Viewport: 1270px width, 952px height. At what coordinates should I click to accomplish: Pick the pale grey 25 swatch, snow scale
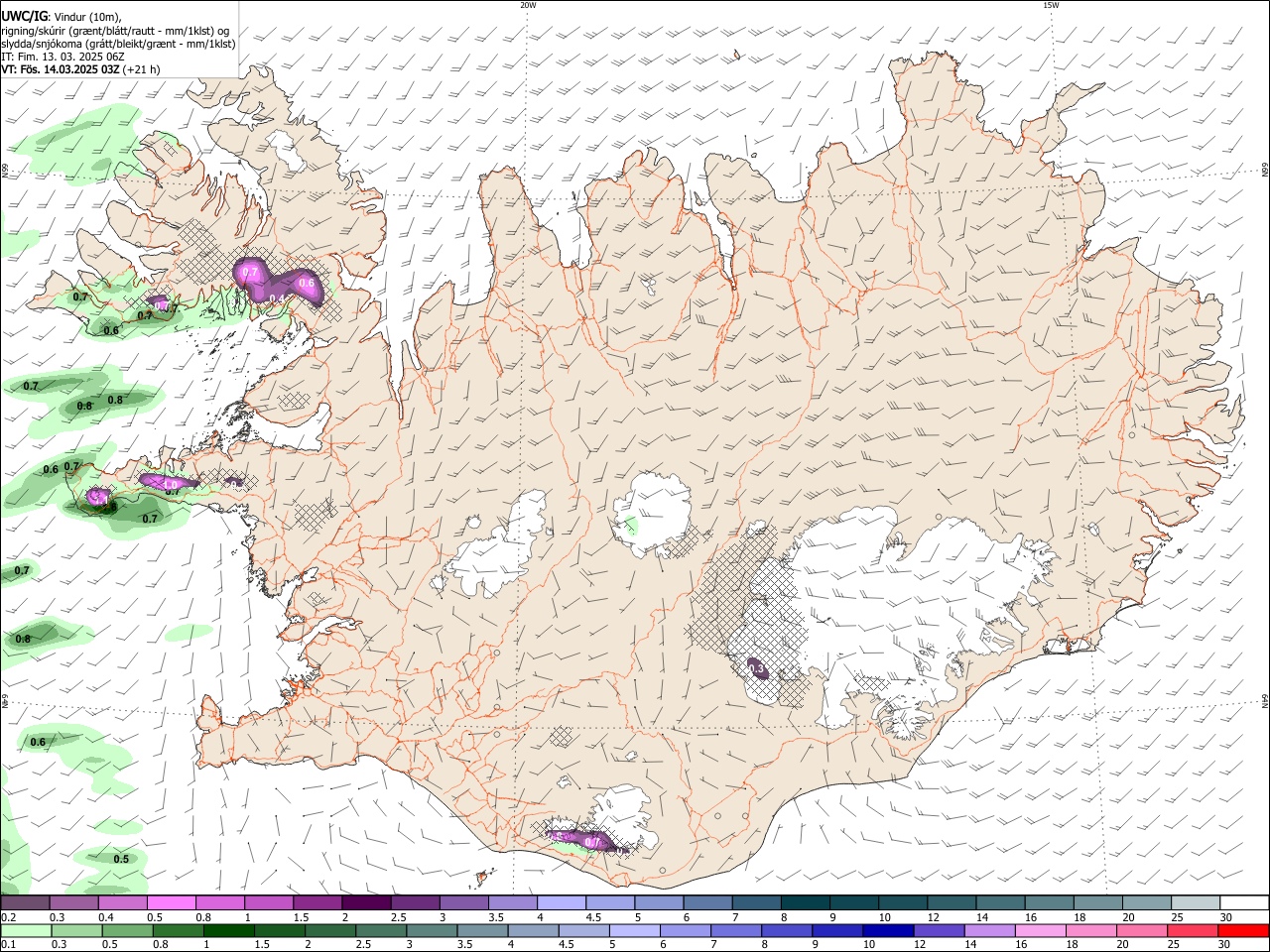1197,902
